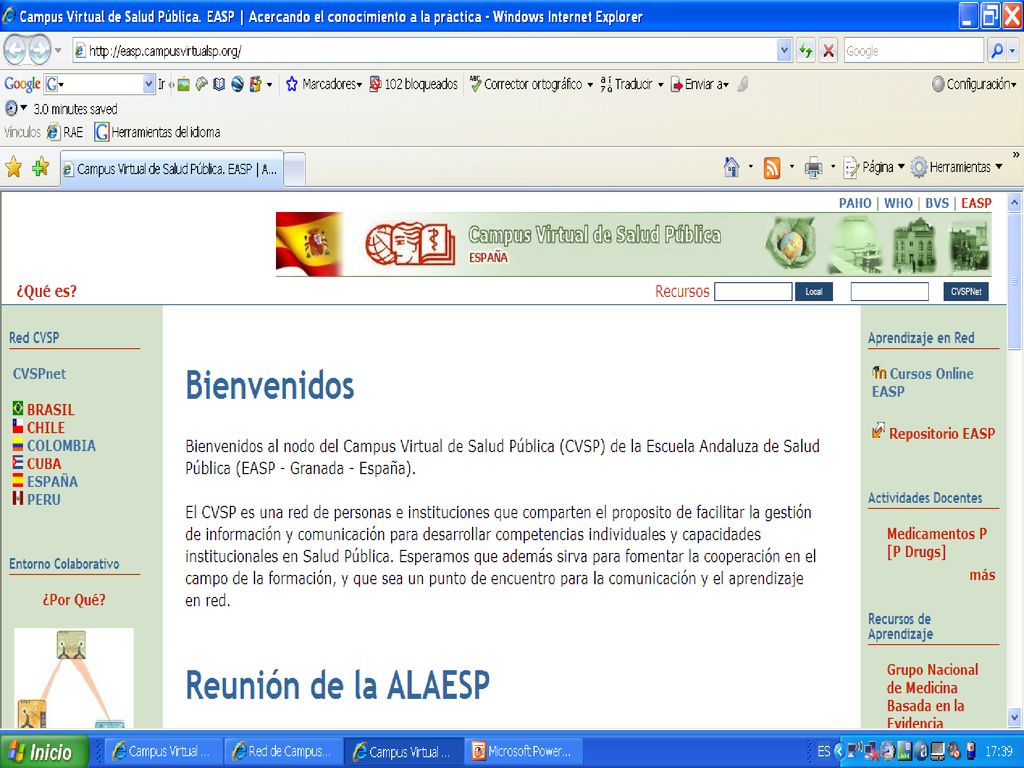Click the 102 bloqueados popup blocker button
This screenshot has height=768, width=1024.
[x=414, y=84]
